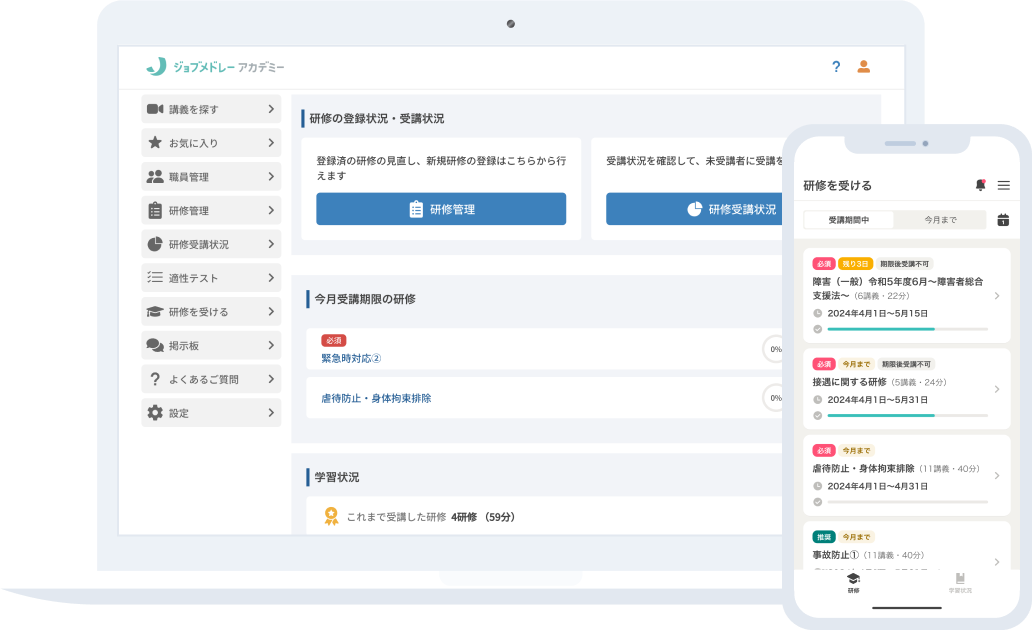Click the gear icon beside 設定
Screen dimensions: 1032x630
click(x=155, y=413)
